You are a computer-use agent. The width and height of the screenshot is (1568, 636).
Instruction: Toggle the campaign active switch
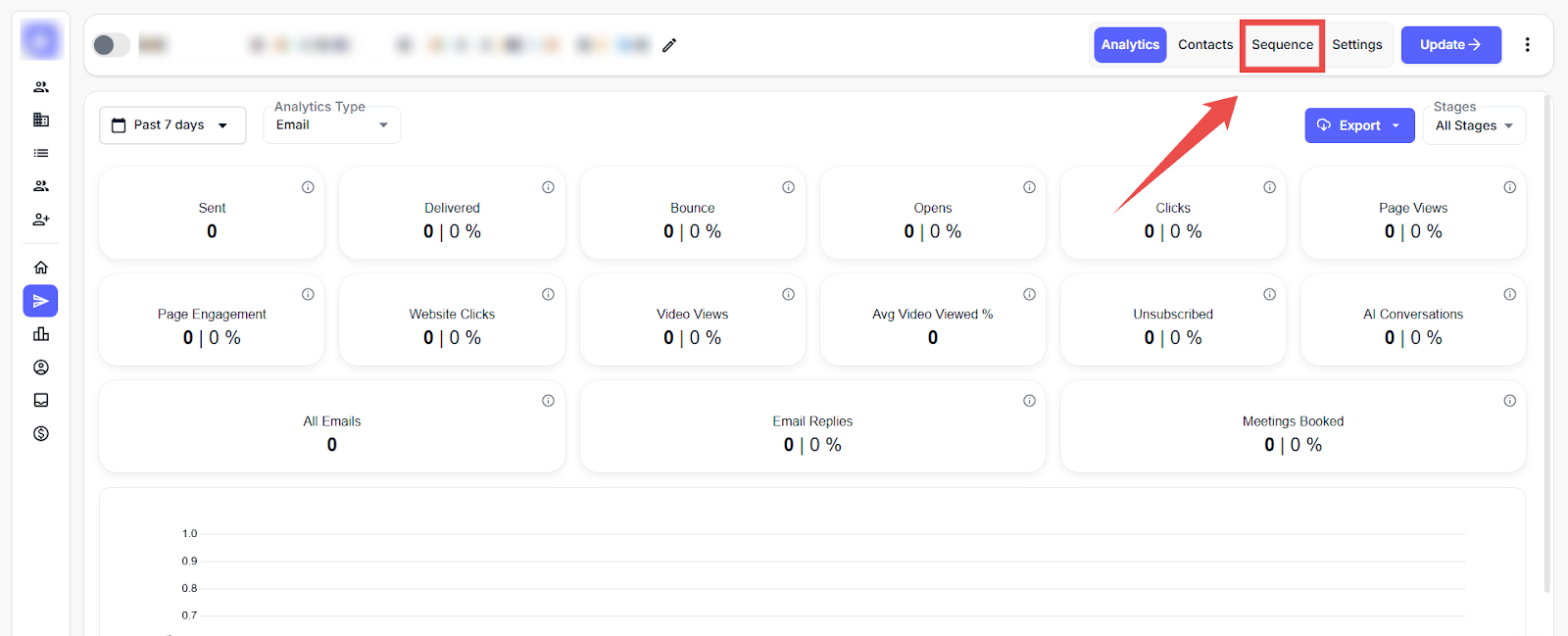click(x=111, y=45)
